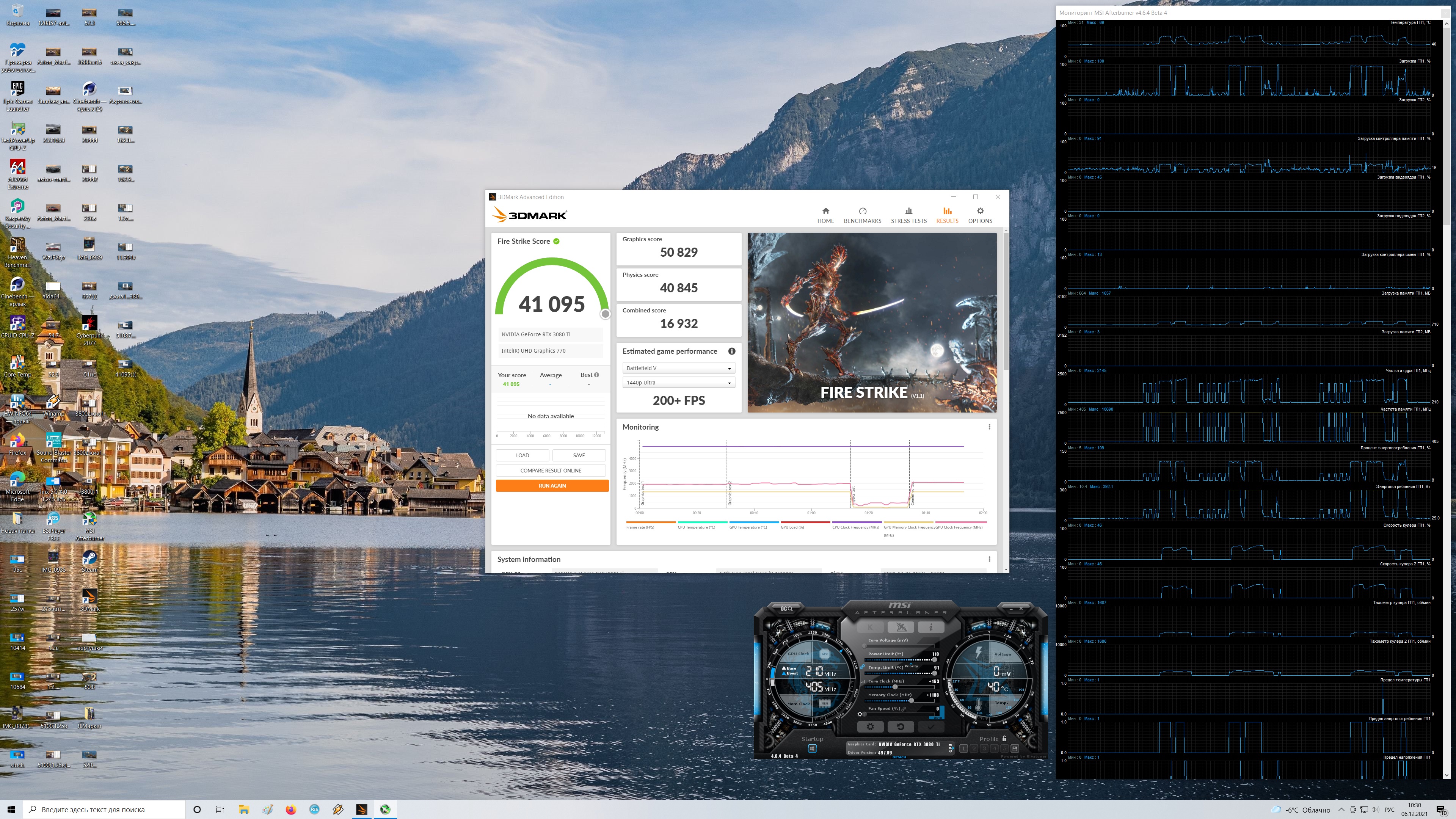
Task: Click the fan speed settings gear
Action: pos(860,714)
